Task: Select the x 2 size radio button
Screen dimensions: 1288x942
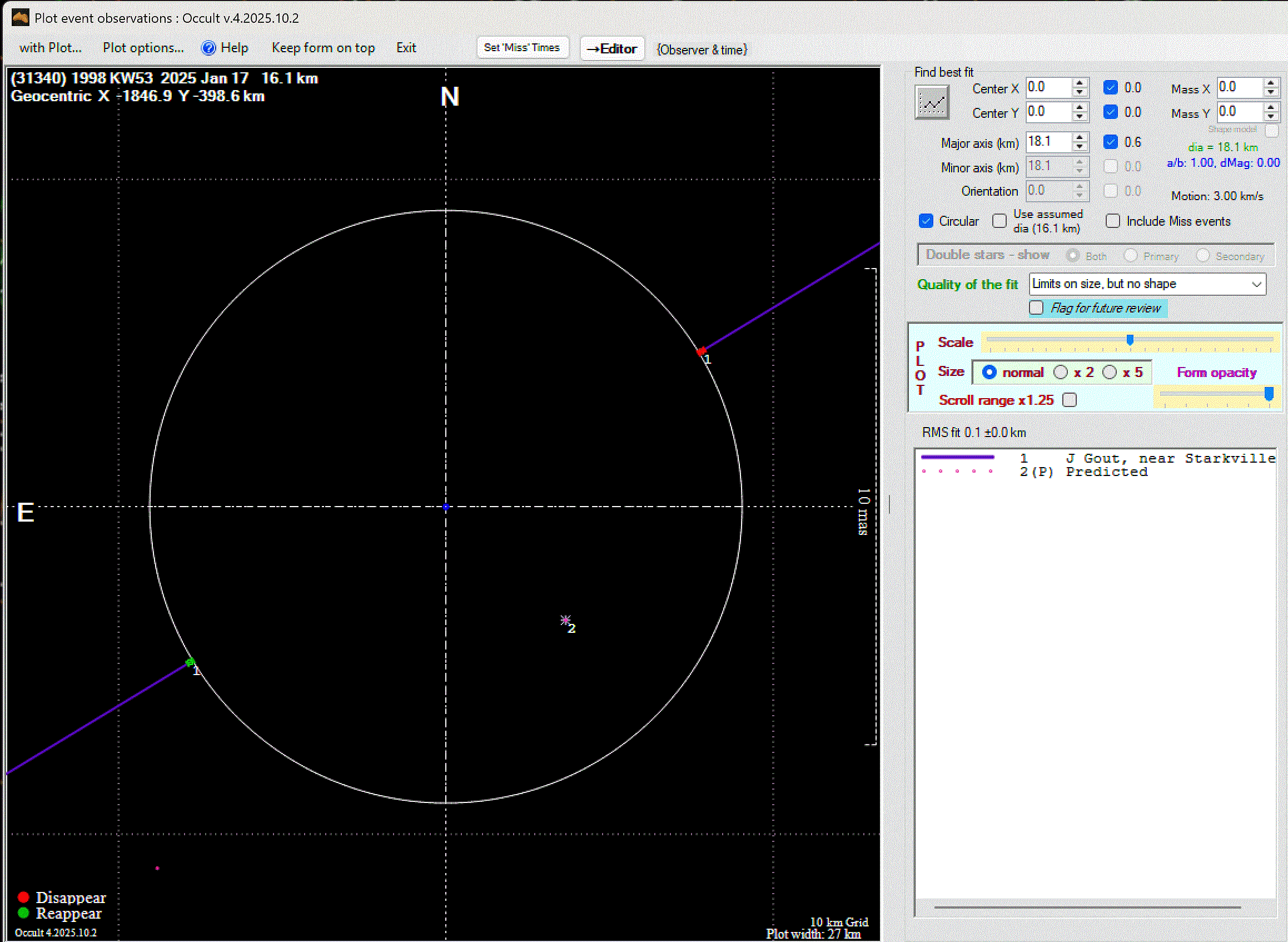Action: [x=1061, y=373]
